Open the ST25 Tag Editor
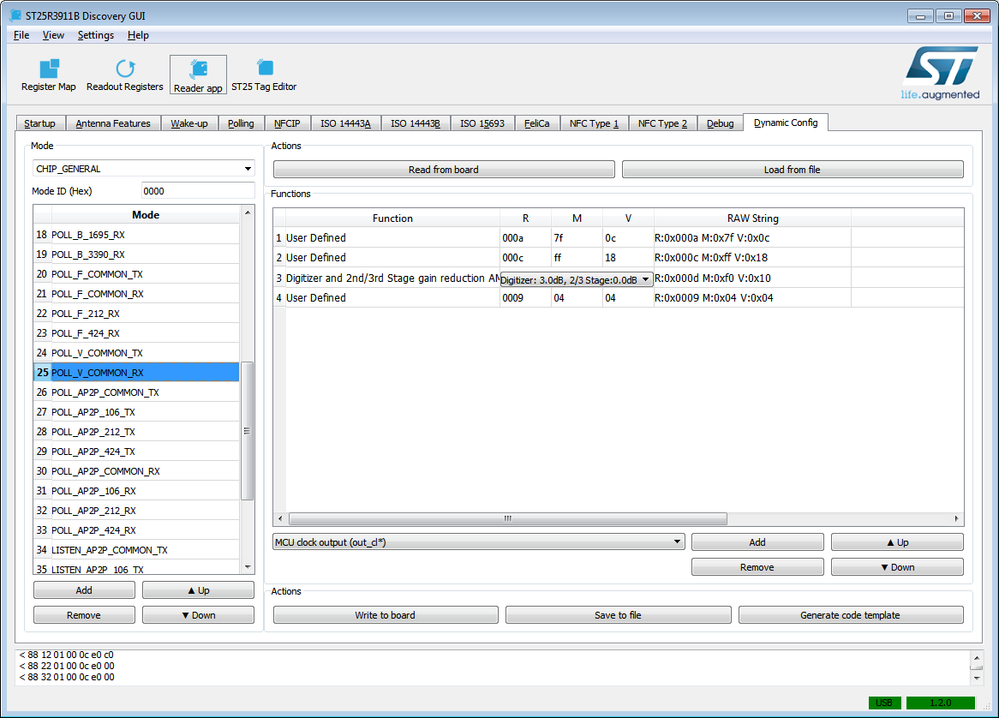This screenshot has width=999, height=718. pyautogui.click(x=264, y=75)
